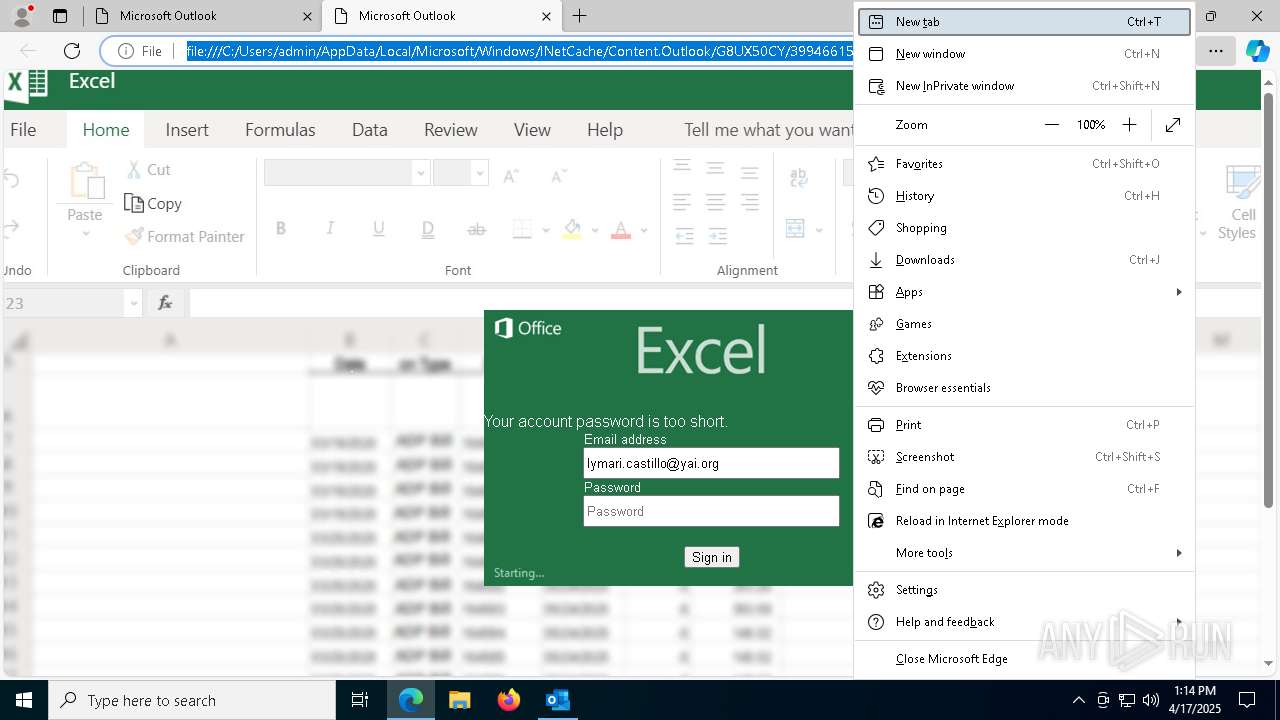Open the Help ribbon tab
The image size is (1280, 720).
click(x=605, y=130)
